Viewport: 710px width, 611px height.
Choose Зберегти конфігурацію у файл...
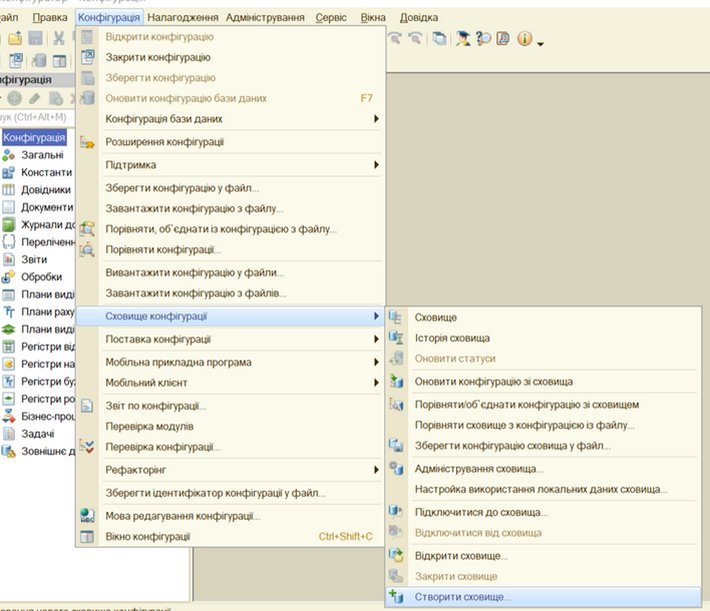click(182, 187)
